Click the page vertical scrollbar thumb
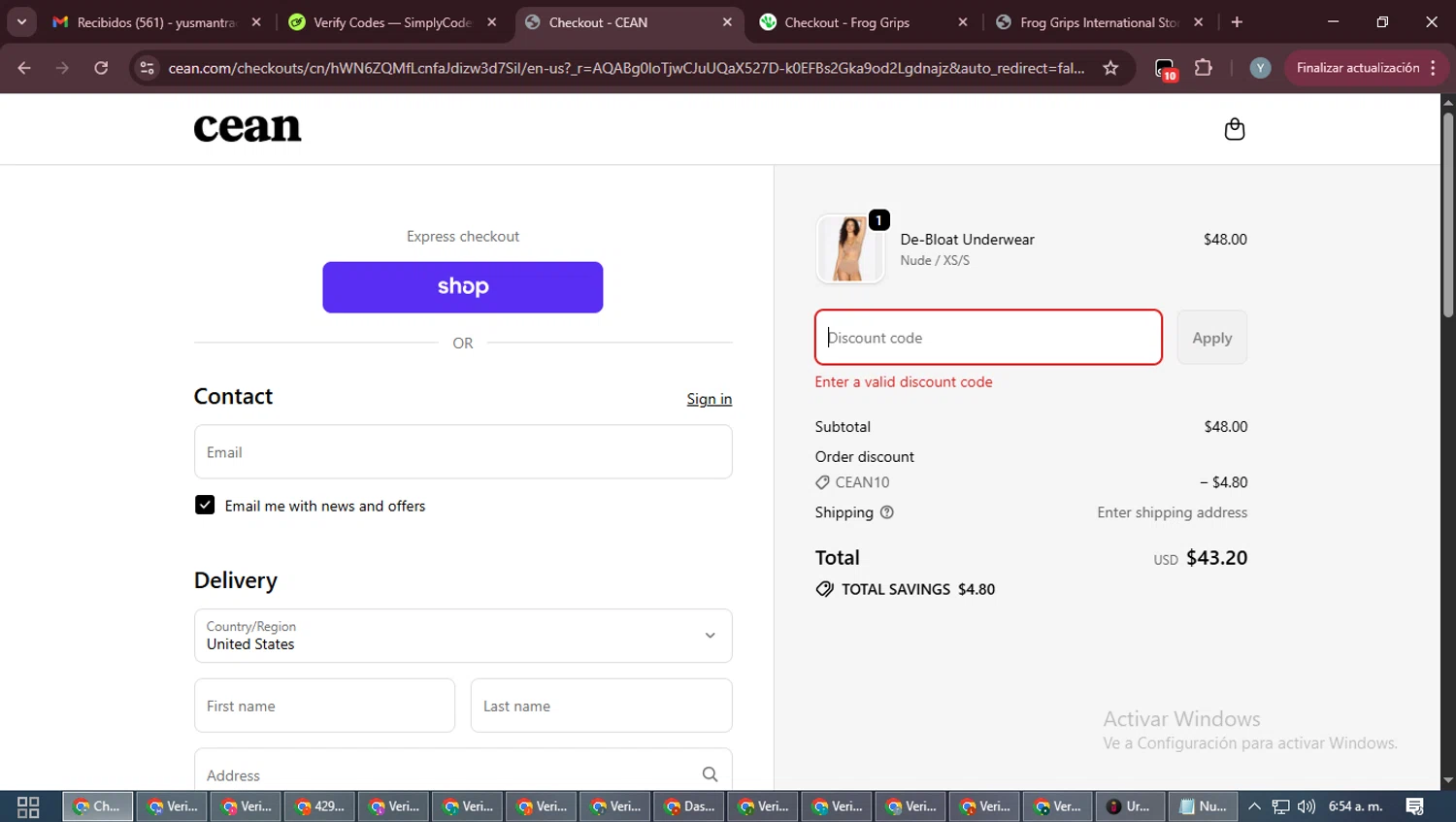 tap(1447, 215)
